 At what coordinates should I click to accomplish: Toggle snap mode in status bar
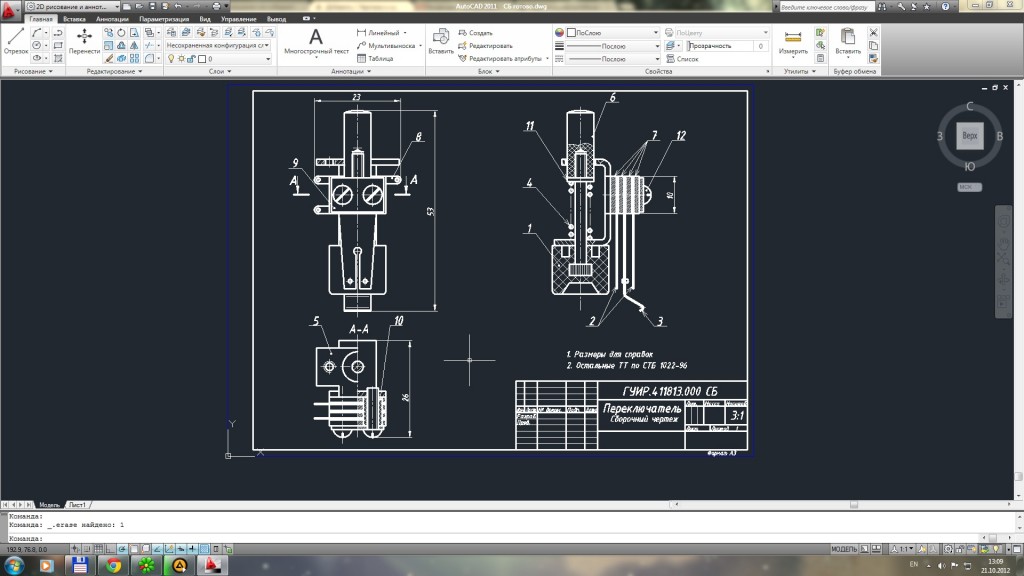pos(87,549)
